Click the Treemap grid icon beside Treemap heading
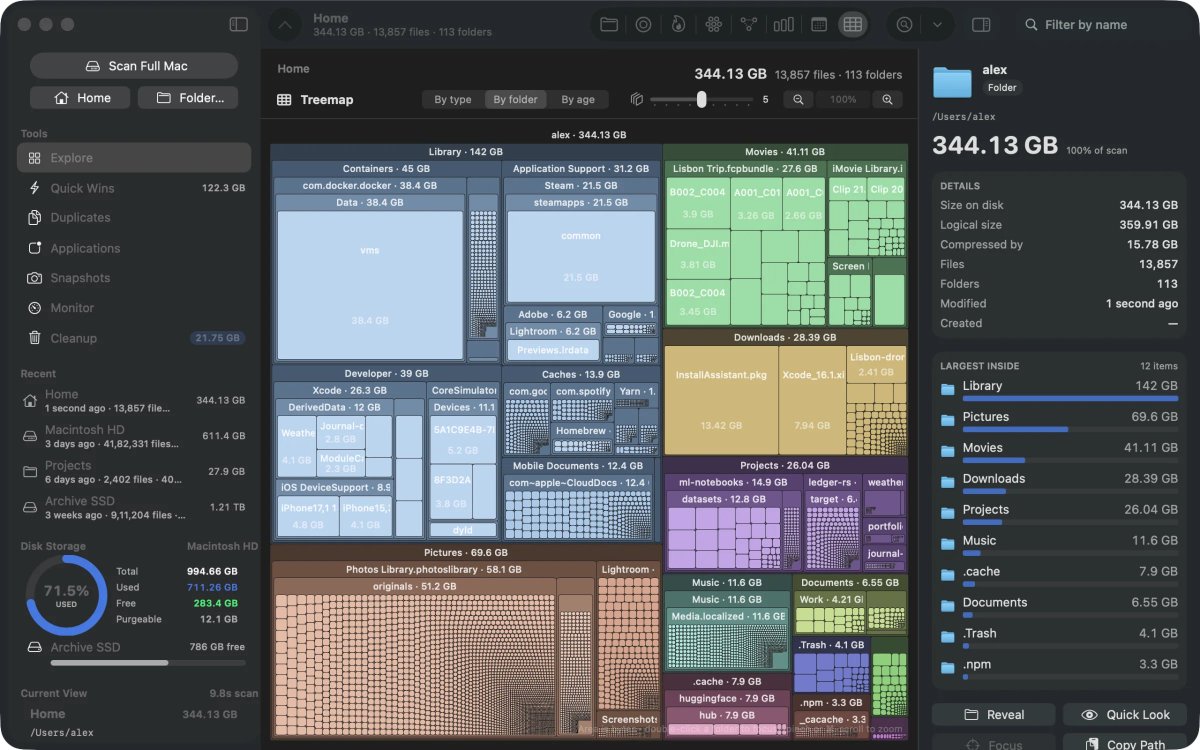The width and height of the screenshot is (1200, 750). (284, 100)
